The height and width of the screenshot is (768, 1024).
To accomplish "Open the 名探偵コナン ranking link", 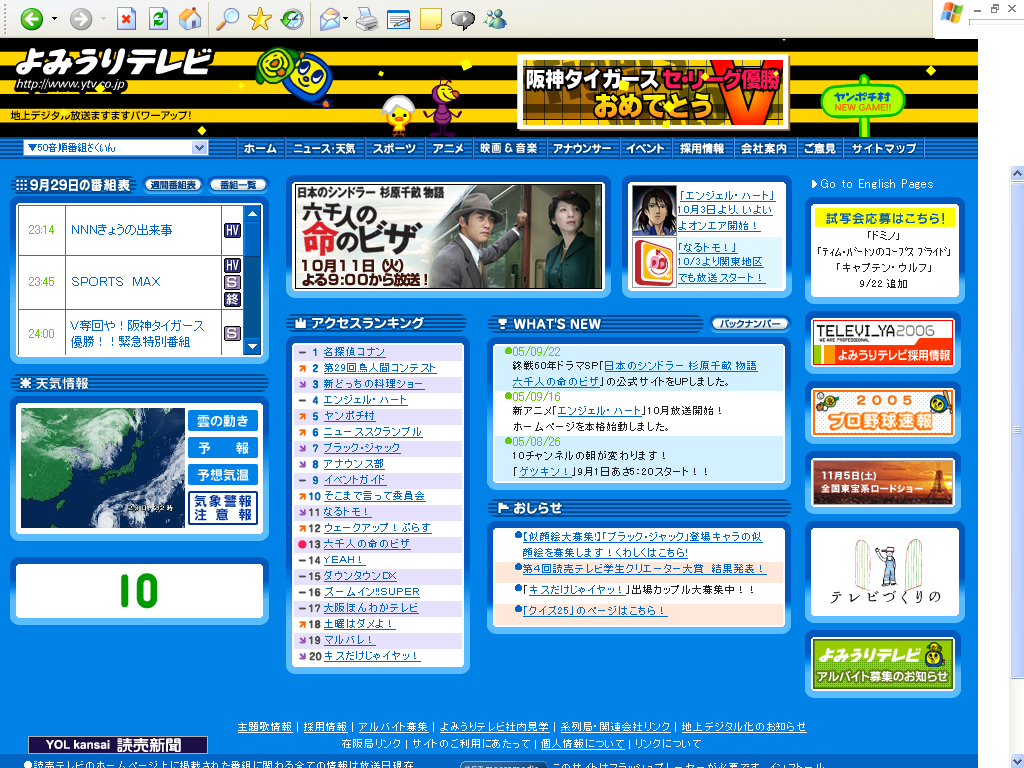I will point(354,352).
